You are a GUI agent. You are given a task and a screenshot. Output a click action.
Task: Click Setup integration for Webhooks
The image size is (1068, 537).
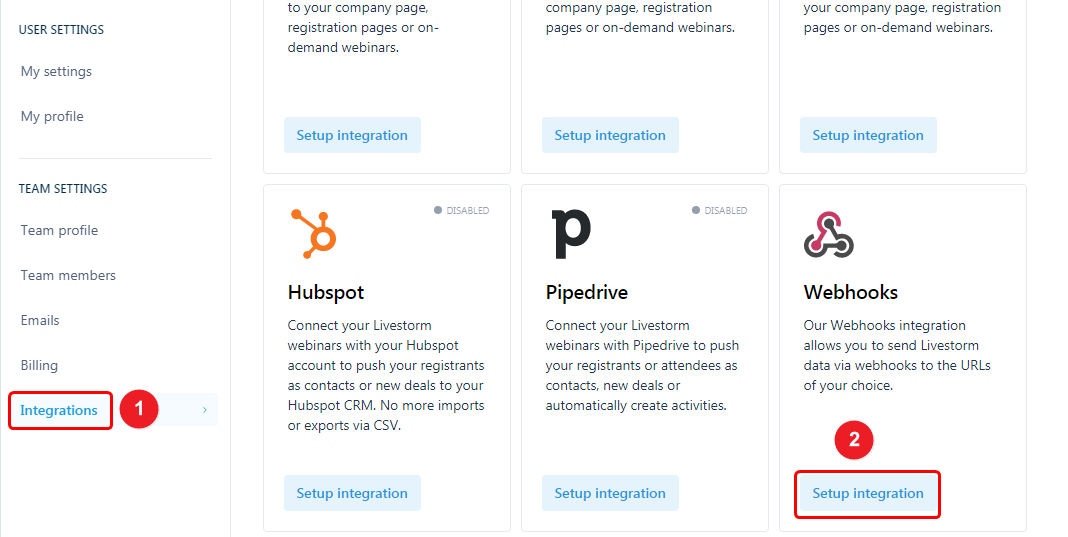[868, 493]
